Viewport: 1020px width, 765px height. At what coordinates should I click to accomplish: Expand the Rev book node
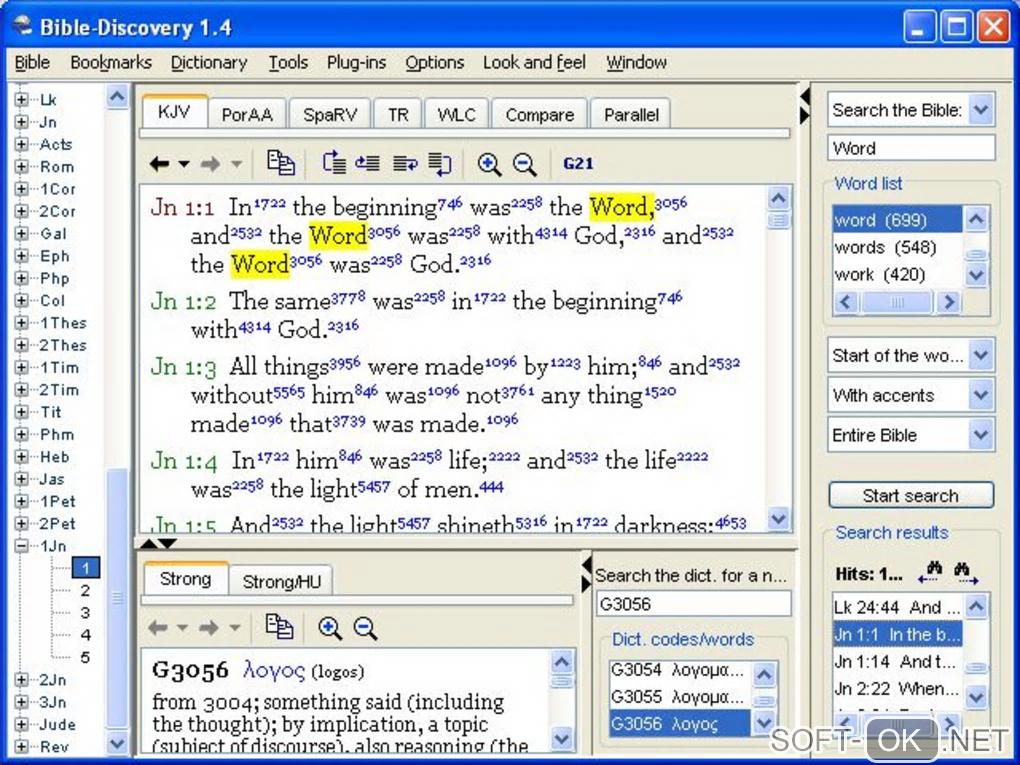click(x=21, y=746)
